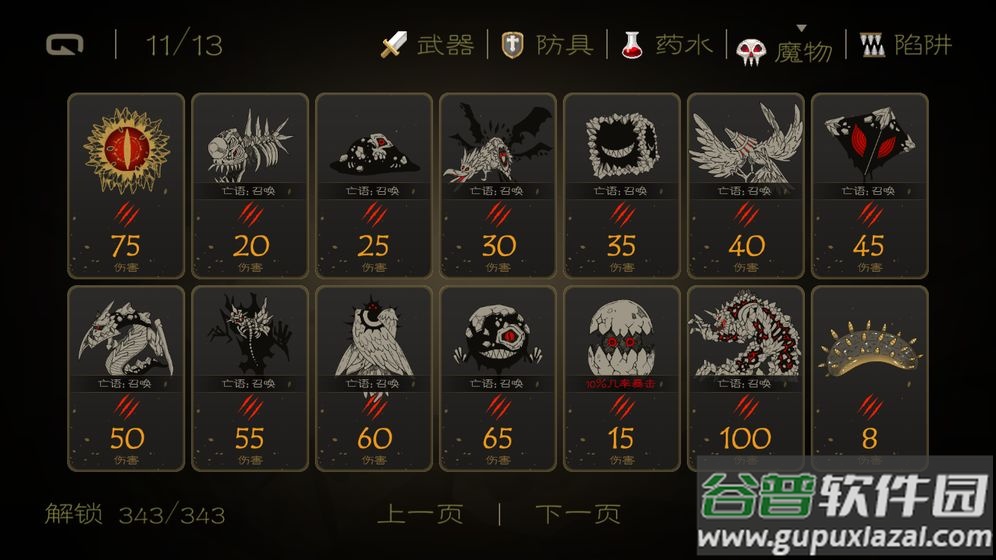Switch to the 药水 potions tab
996x560 pixels.
coord(684,45)
